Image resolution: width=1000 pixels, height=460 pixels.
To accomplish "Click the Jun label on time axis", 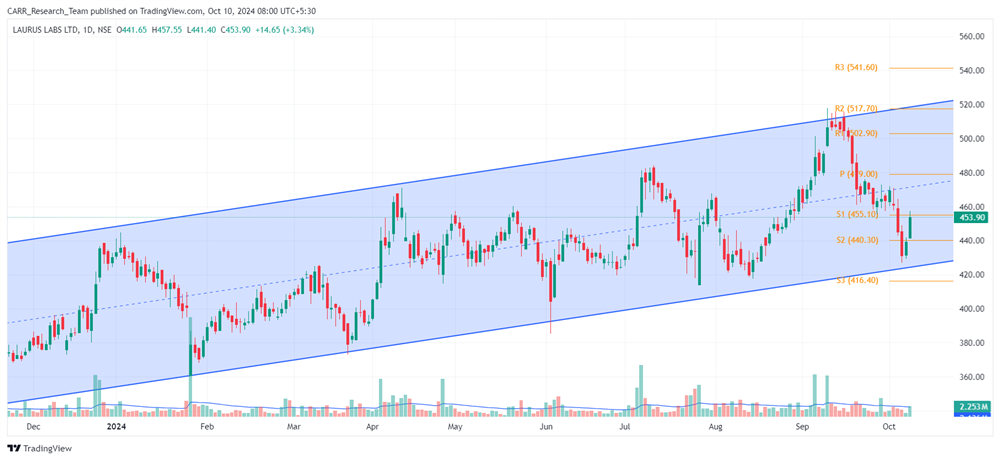I will click(x=546, y=426).
